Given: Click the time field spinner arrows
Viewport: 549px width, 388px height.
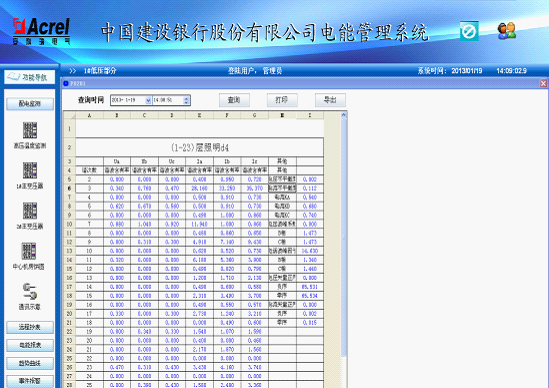Looking at the screenshot, I should pos(186,100).
